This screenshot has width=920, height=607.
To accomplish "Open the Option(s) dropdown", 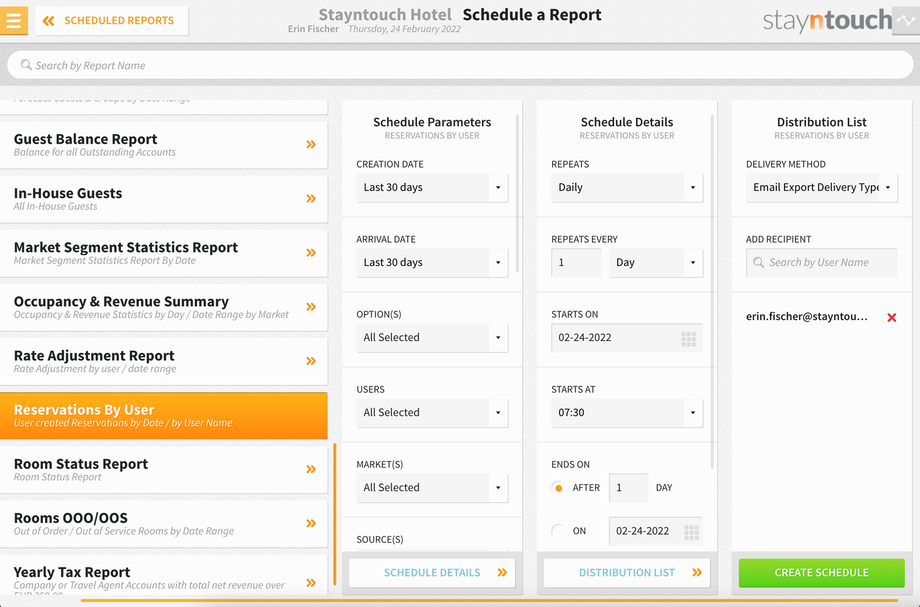I will [432, 338].
